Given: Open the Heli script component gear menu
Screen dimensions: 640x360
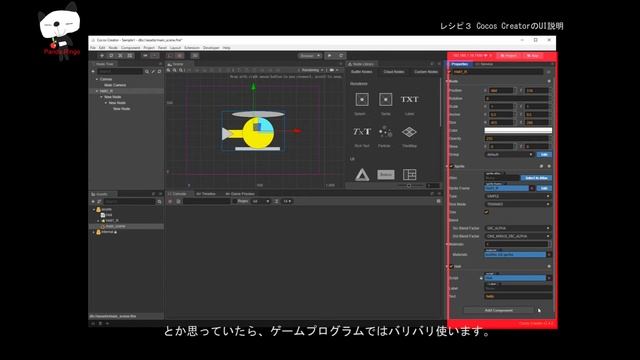Looking at the screenshot, I should click(549, 267).
